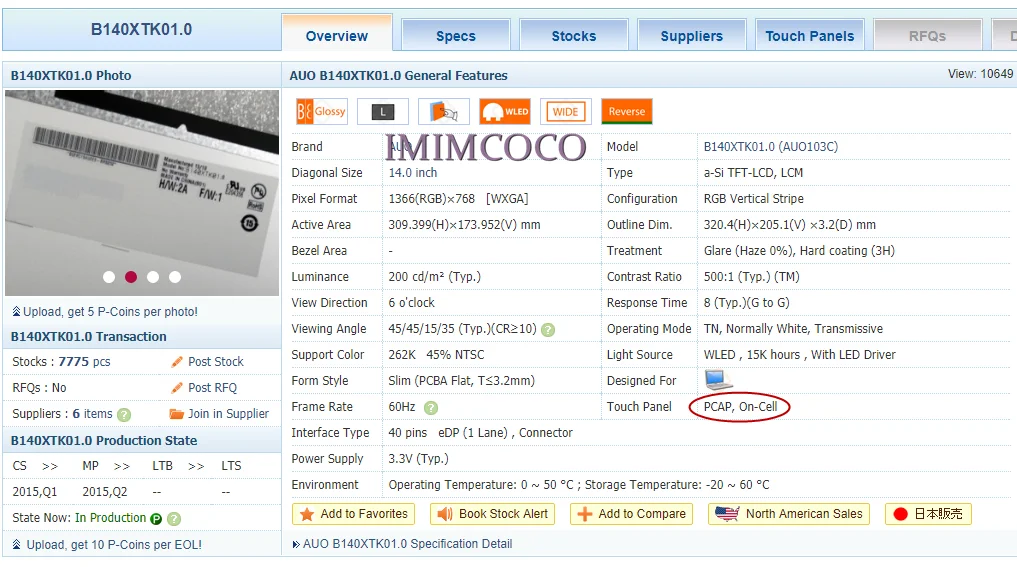Click the PCAP, On-Cell touch panel value

coord(740,407)
